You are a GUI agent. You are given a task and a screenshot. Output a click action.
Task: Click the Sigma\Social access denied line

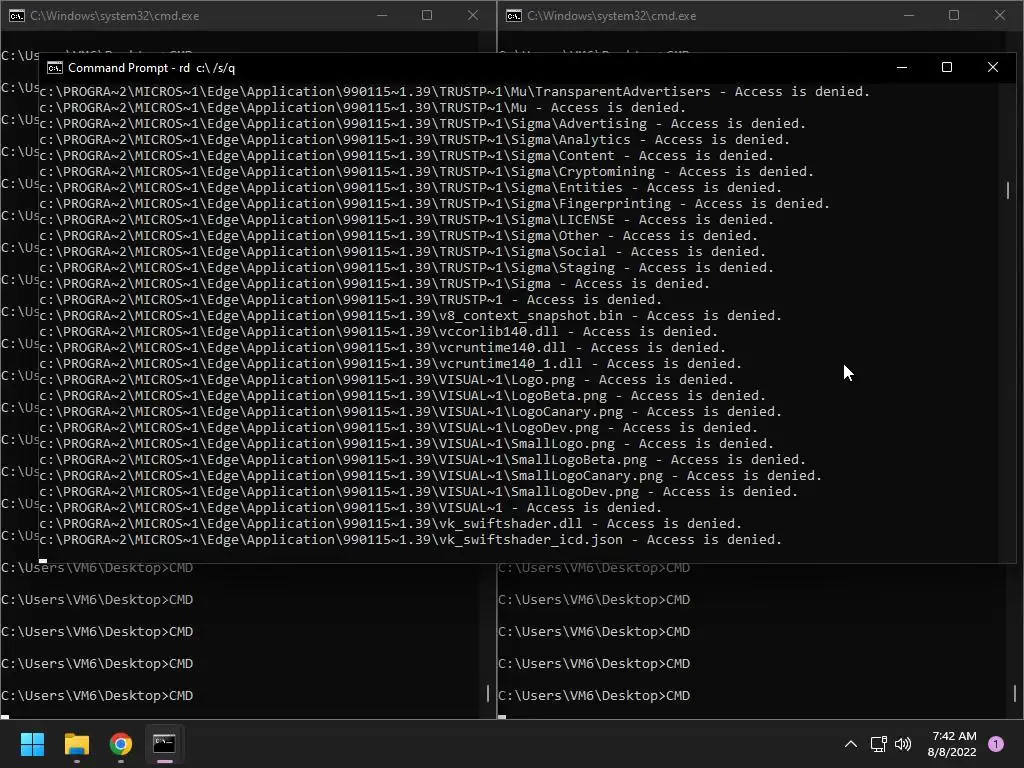coord(402,251)
